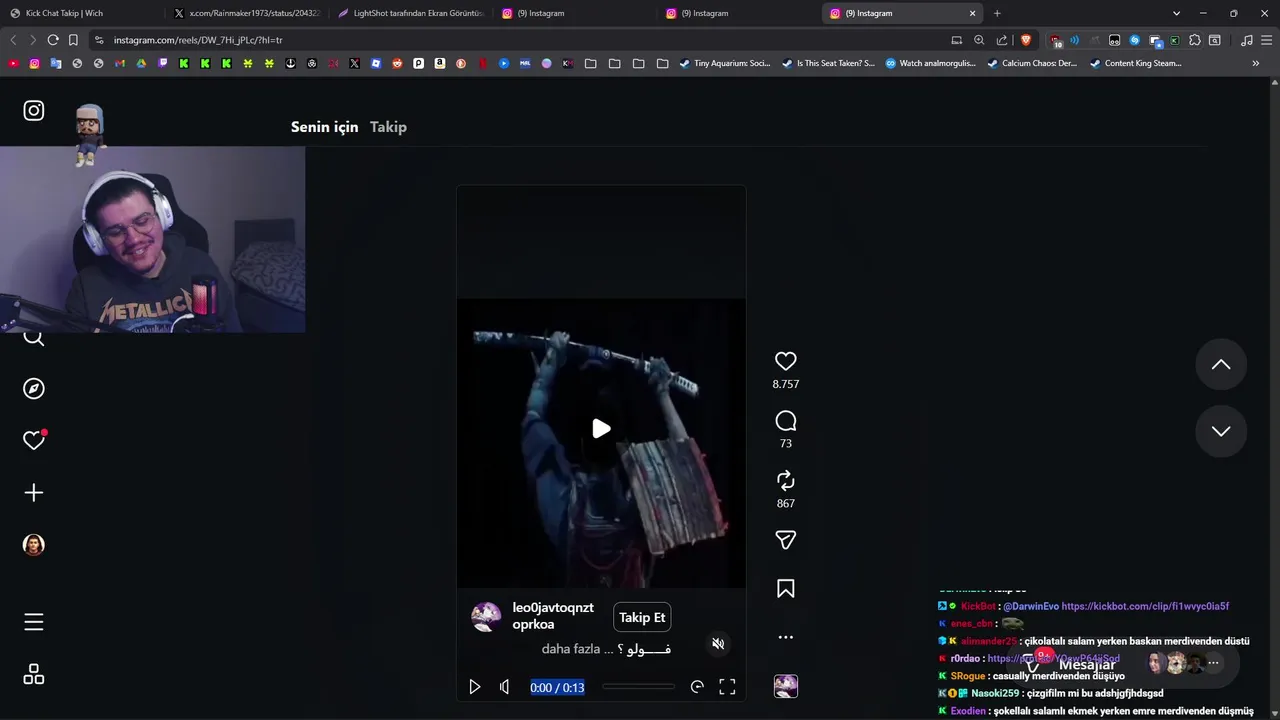The image size is (1280, 720).
Task: Switch to the LightShot browser tab
Action: 410,13
